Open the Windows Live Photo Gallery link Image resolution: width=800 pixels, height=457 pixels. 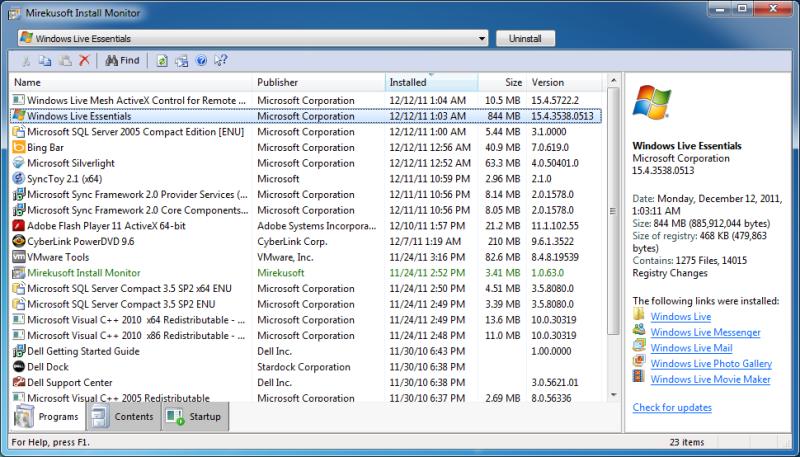click(711, 364)
